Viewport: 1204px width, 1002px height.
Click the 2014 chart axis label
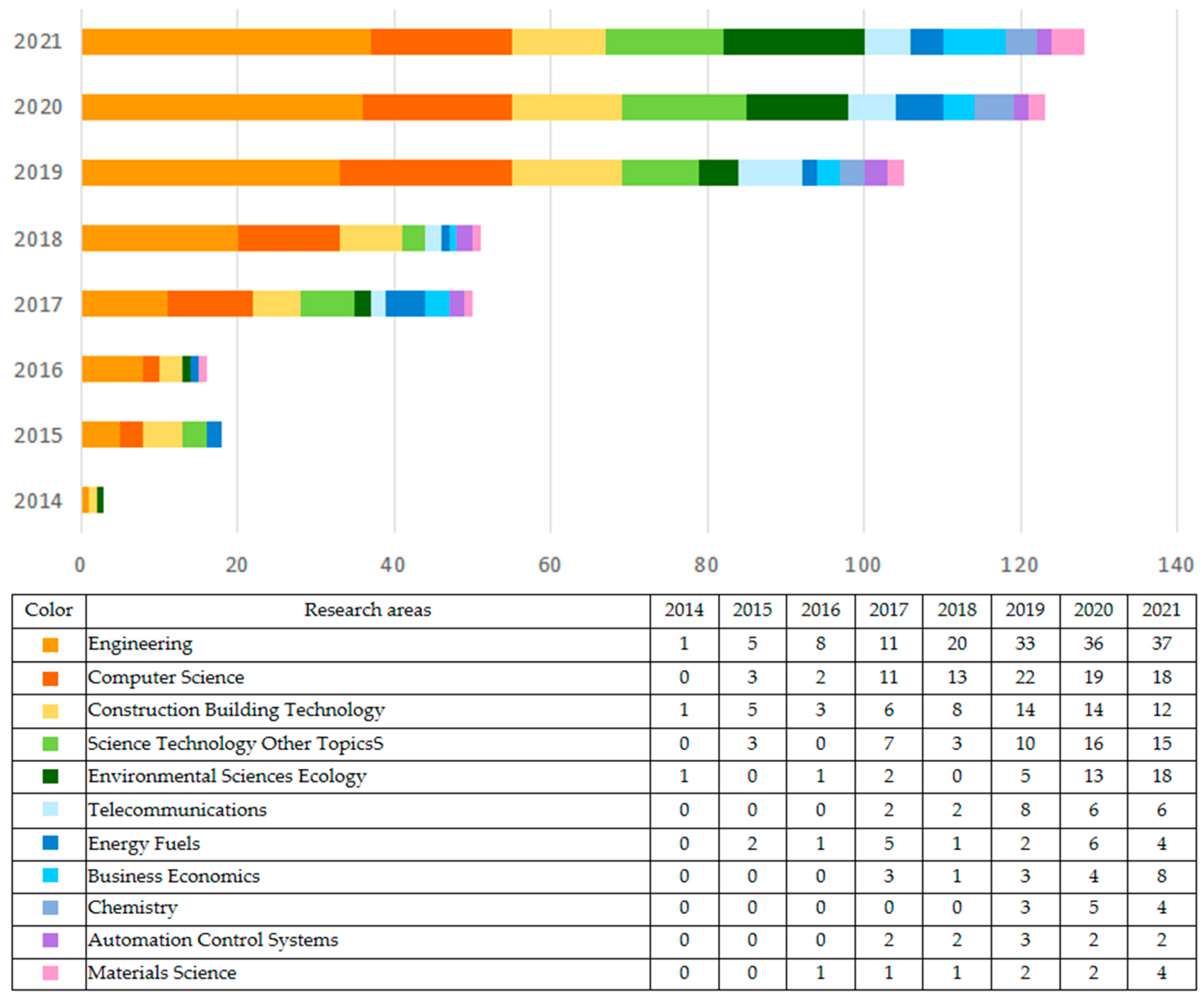[38, 502]
